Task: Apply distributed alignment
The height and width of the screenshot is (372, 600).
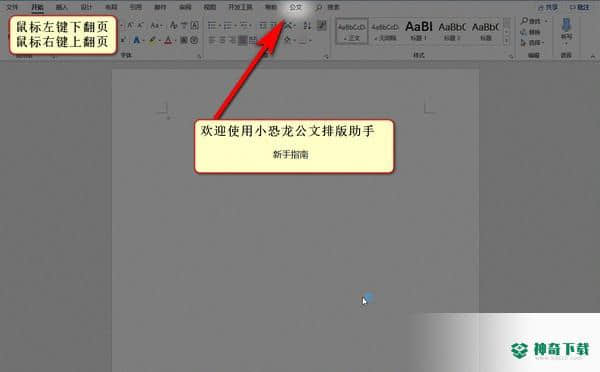Action: pos(253,40)
